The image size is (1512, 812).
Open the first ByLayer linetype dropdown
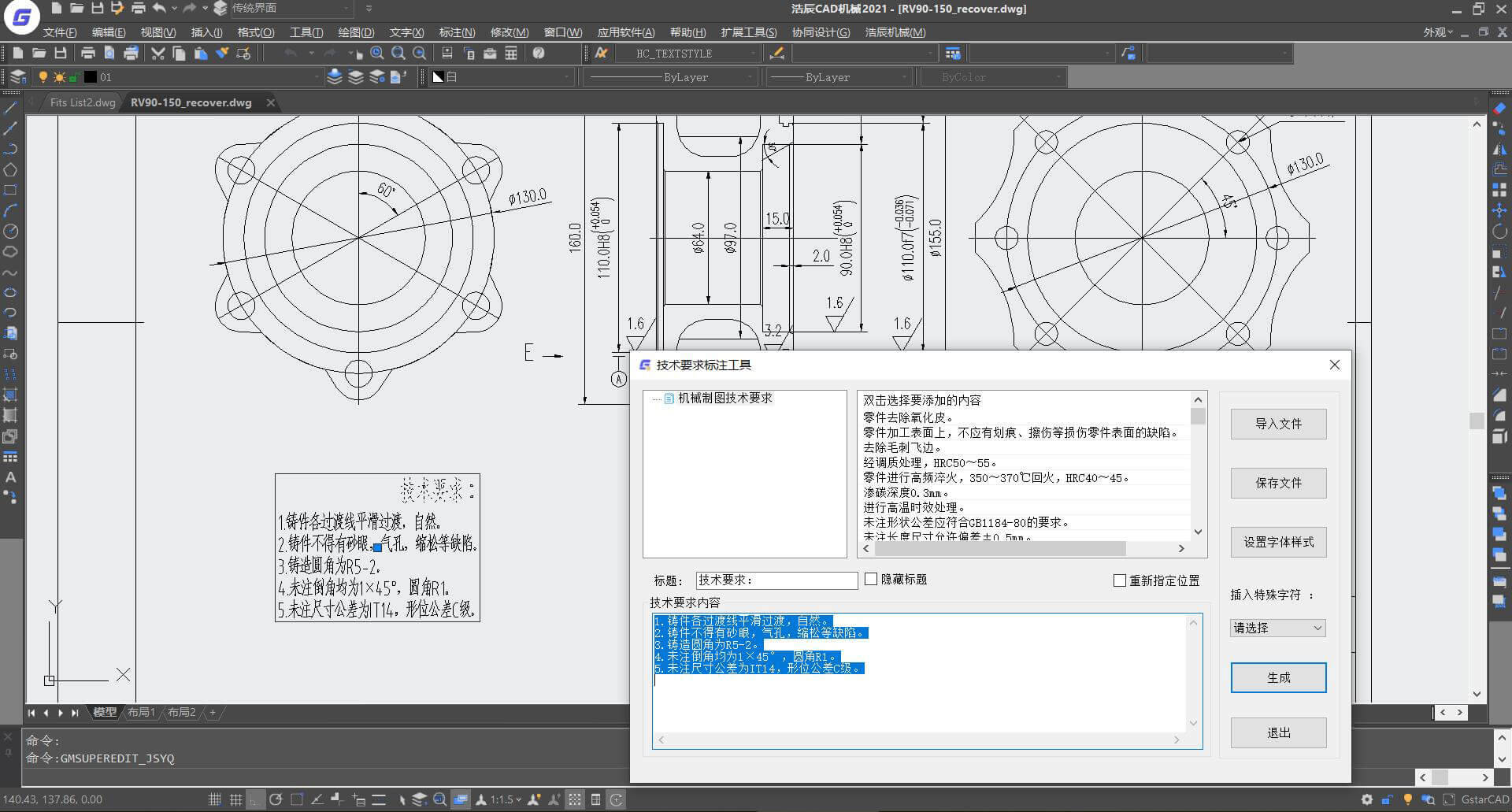point(670,77)
